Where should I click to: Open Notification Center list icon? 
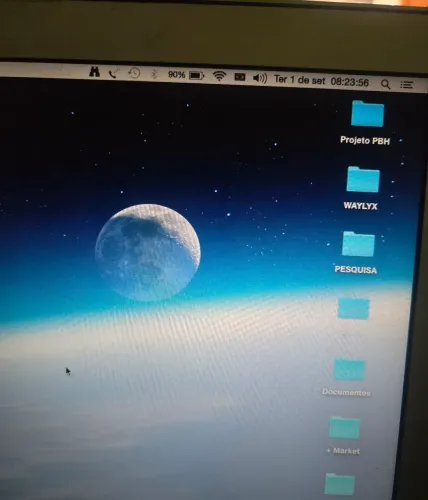click(x=407, y=85)
